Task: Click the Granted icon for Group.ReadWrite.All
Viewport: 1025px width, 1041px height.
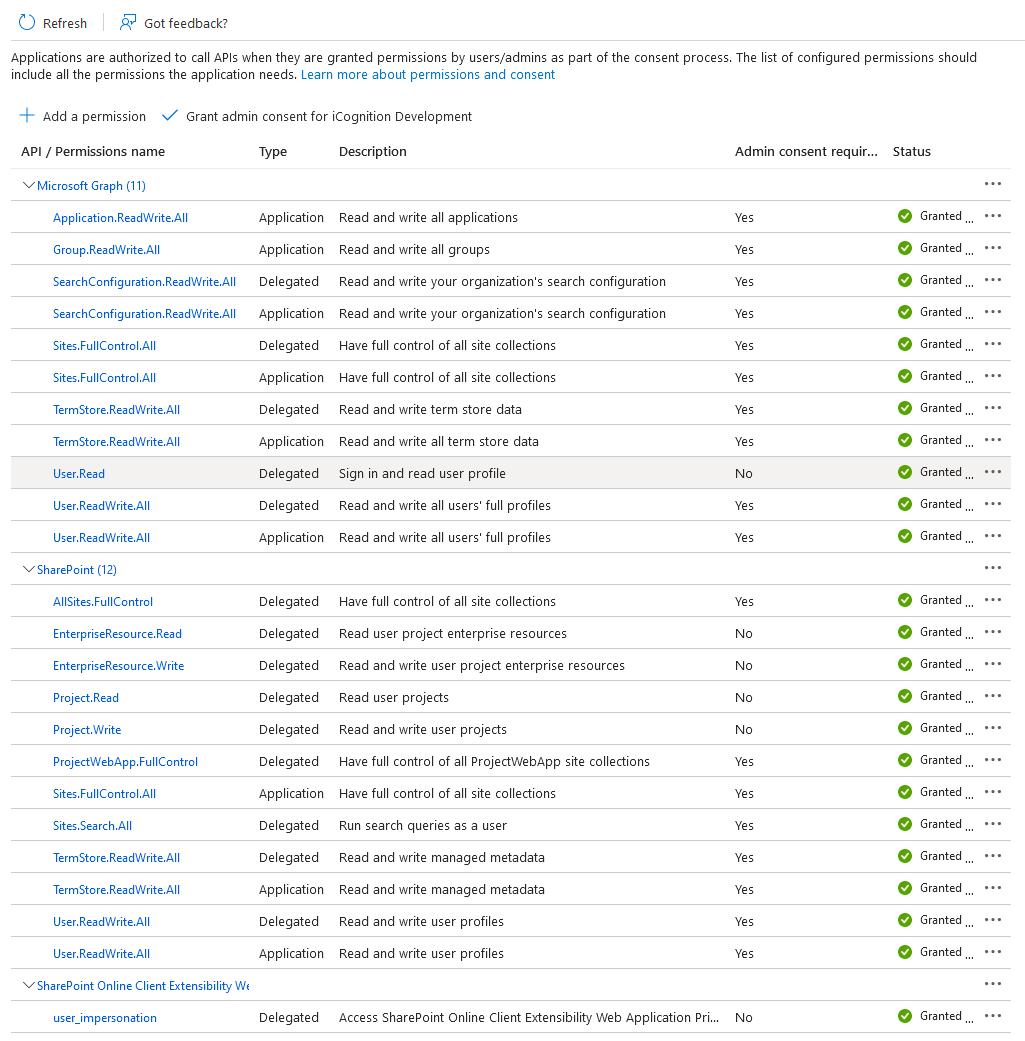Action: pos(905,248)
